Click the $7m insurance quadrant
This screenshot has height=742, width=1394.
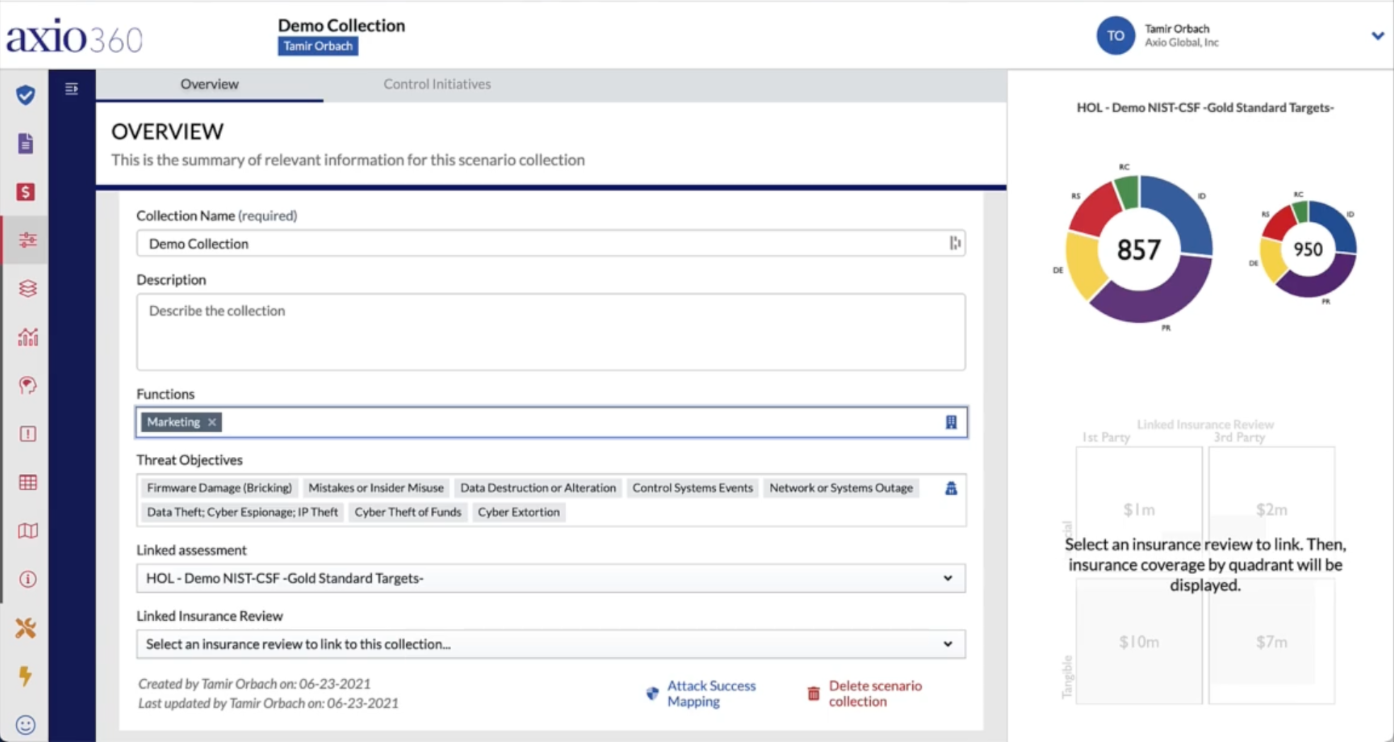pyautogui.click(x=1272, y=641)
